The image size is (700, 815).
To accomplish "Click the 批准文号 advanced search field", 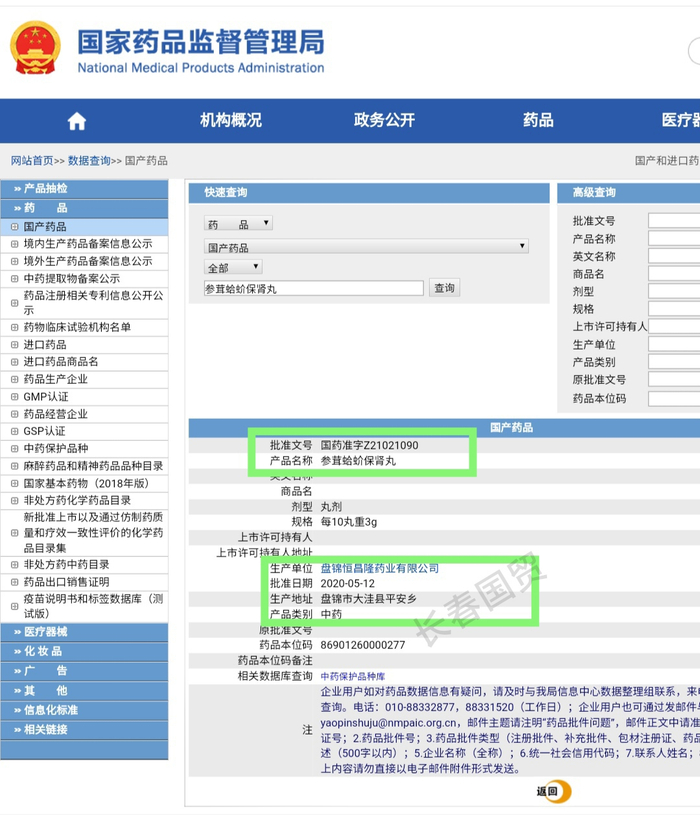I will (x=674, y=220).
